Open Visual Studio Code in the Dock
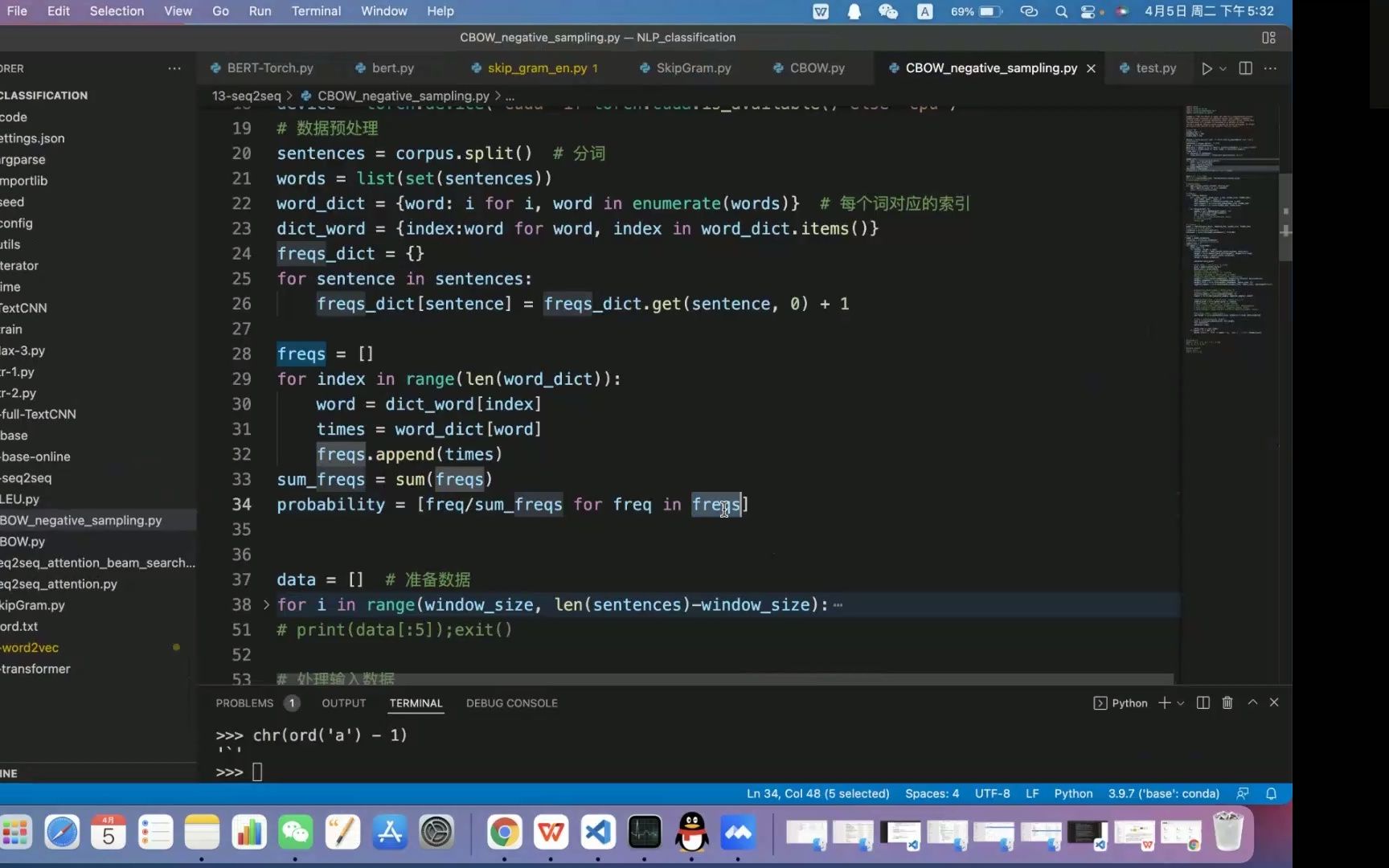 597,832
